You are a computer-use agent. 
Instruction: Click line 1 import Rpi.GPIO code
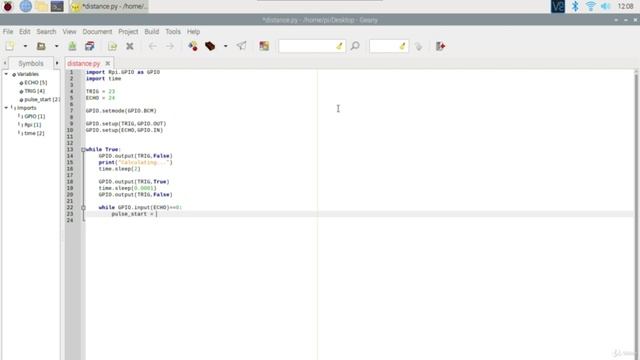[x=122, y=72]
